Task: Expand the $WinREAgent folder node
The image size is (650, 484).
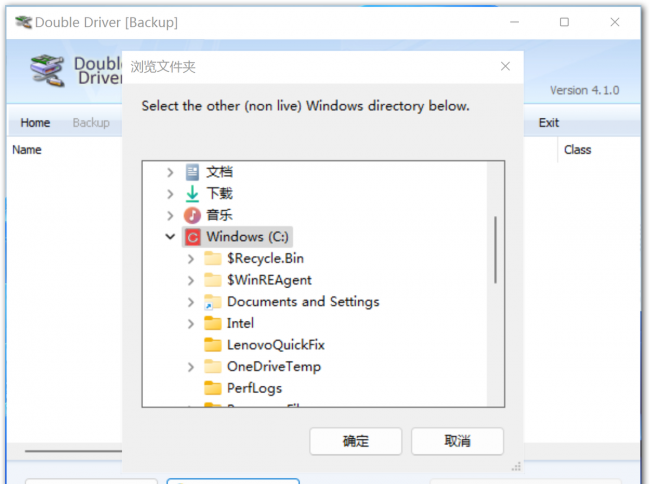Action: coord(191,281)
